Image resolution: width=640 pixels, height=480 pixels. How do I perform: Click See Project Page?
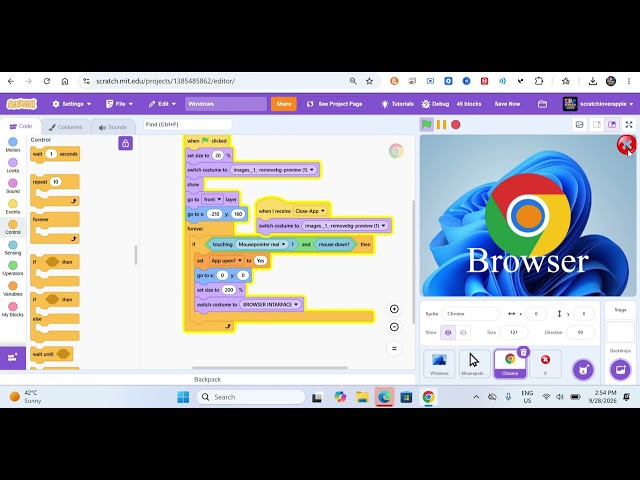pos(335,104)
